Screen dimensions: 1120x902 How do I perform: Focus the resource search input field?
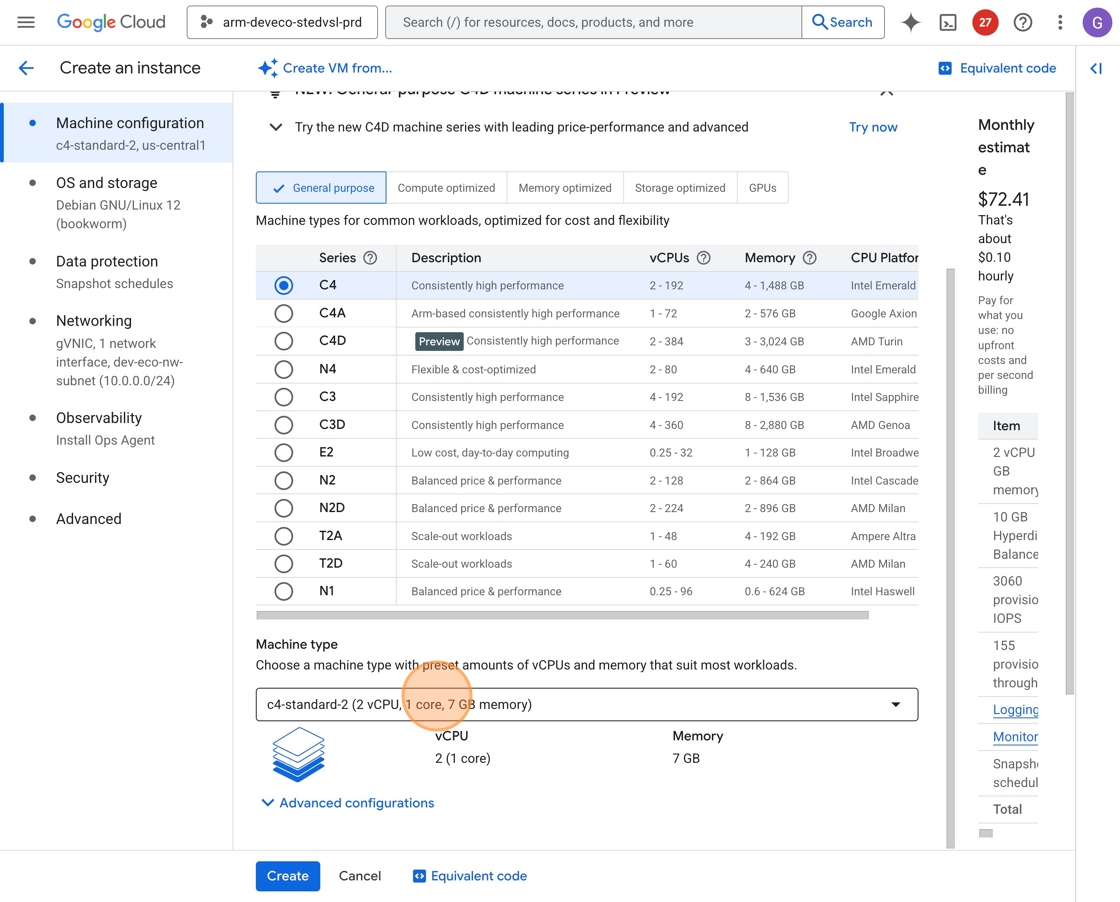point(594,22)
